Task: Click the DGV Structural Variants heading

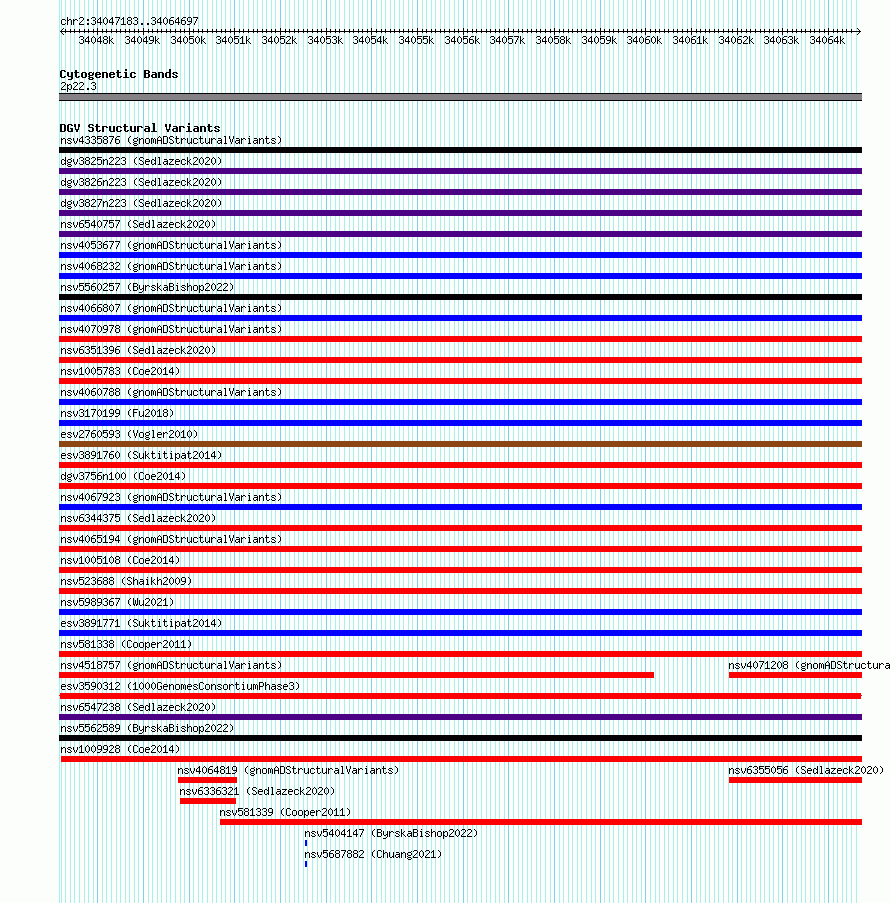Action: [140, 128]
